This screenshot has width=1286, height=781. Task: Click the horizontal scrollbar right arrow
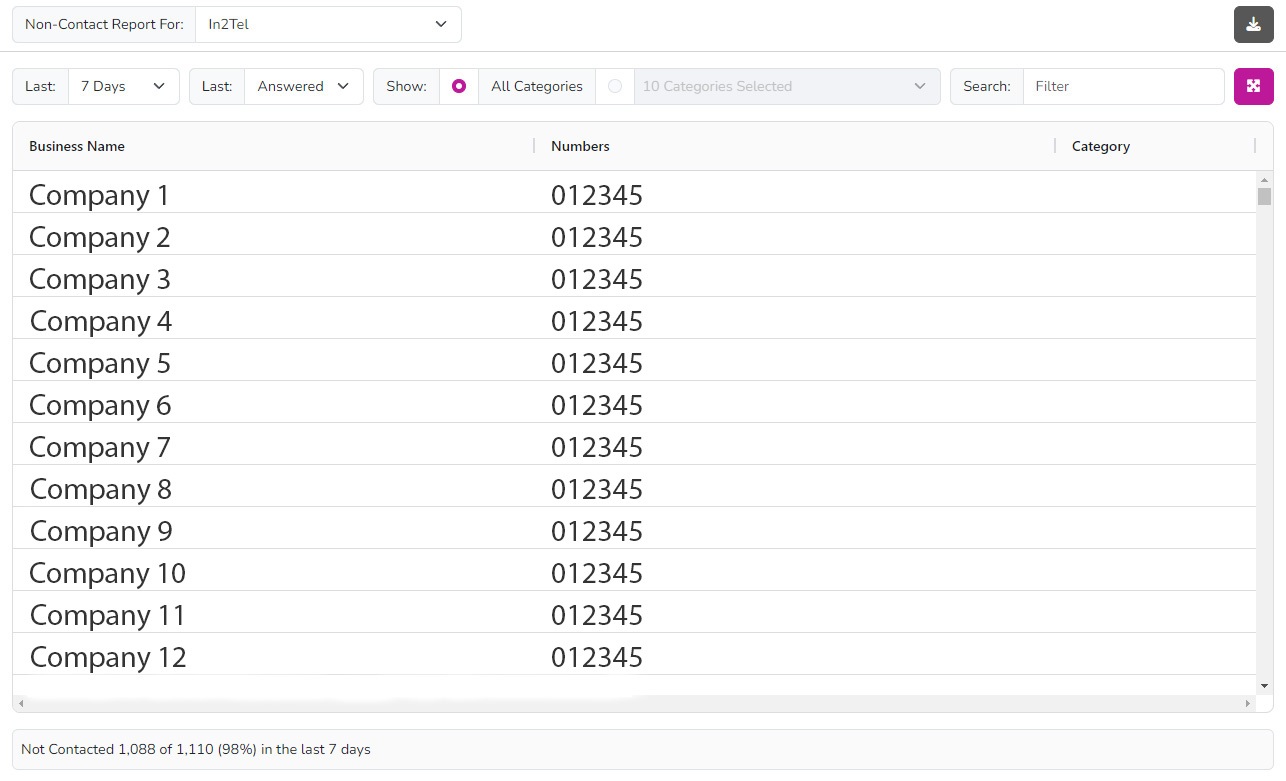point(1248,704)
